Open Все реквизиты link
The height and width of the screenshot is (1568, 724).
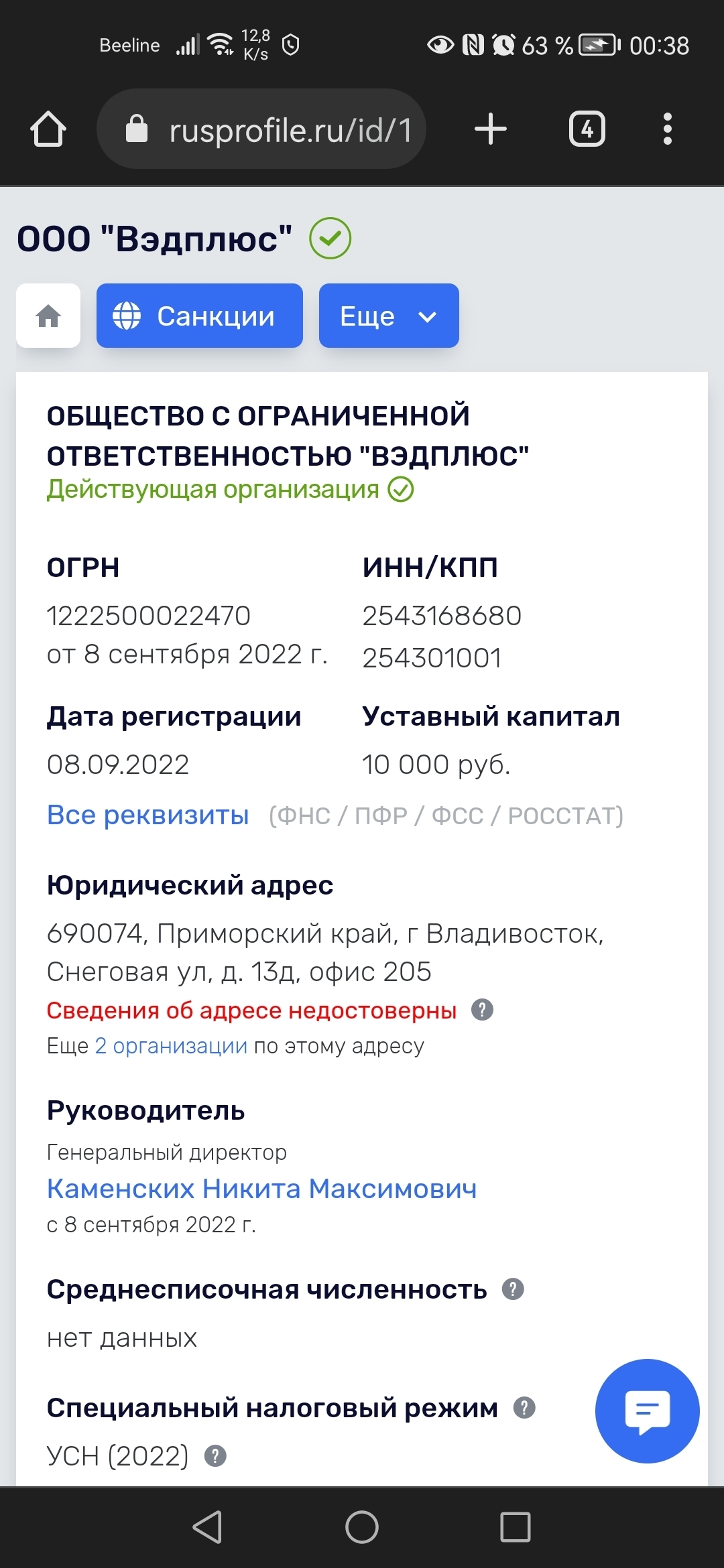(148, 815)
